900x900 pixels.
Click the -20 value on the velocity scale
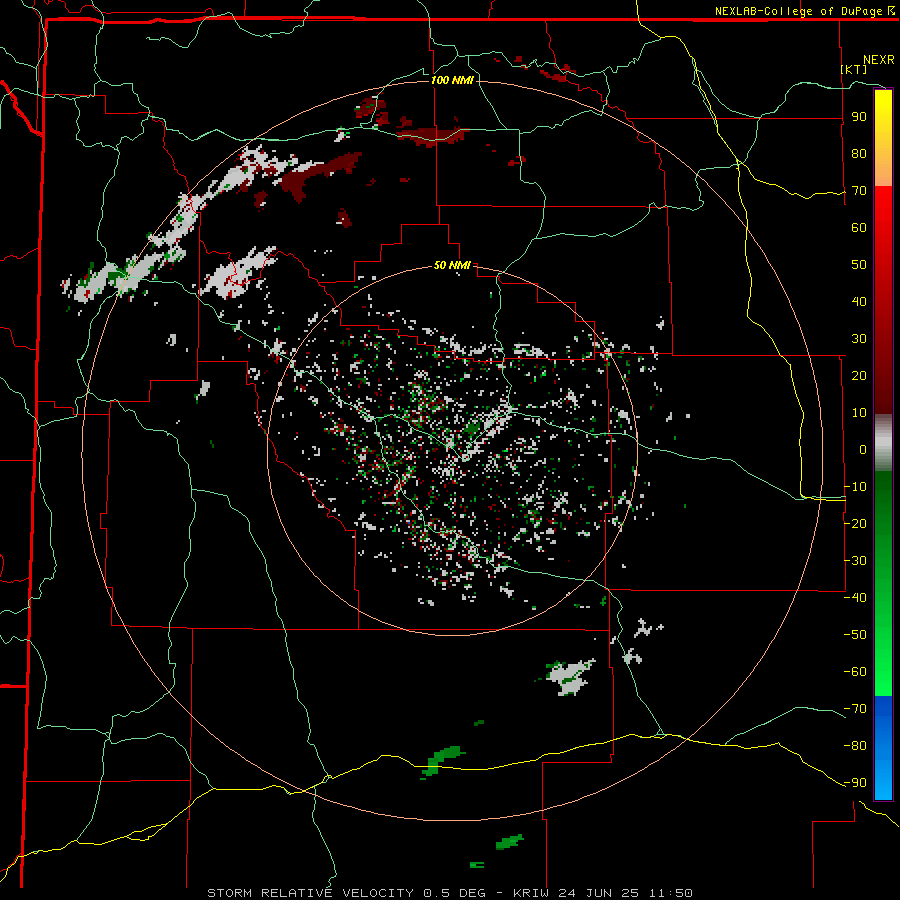point(855,524)
